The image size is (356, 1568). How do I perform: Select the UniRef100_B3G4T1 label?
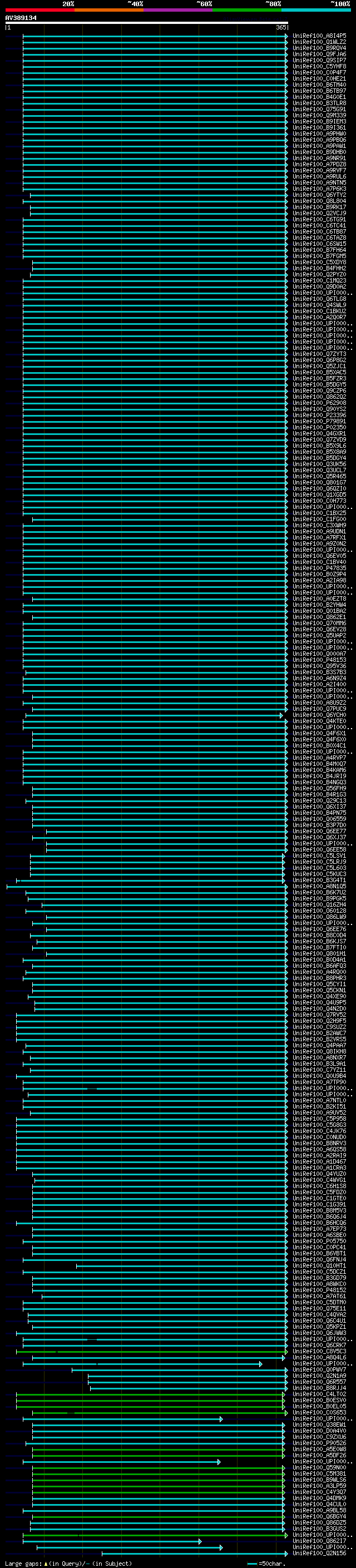click(319, 880)
